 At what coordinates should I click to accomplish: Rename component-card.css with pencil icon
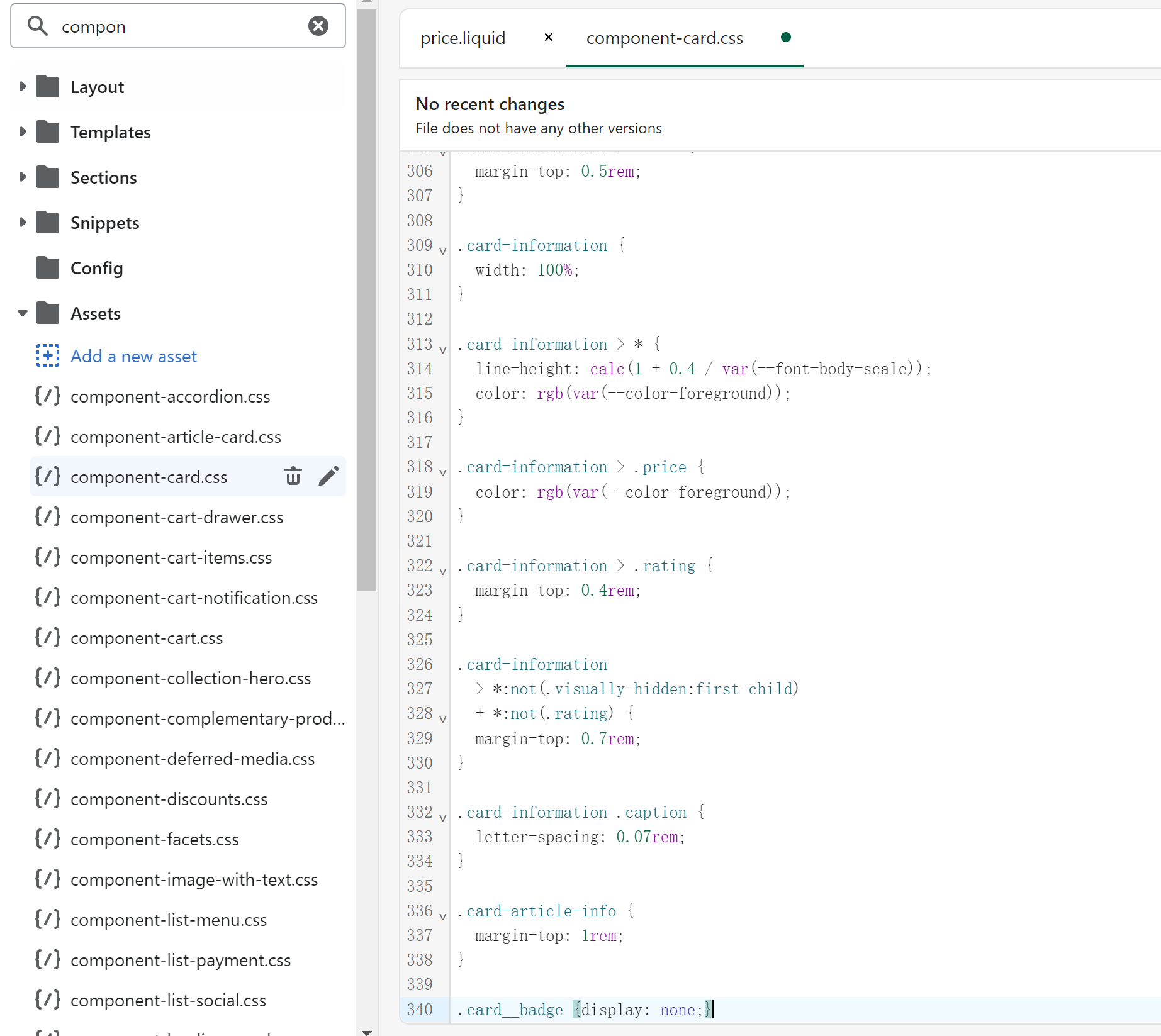(328, 476)
